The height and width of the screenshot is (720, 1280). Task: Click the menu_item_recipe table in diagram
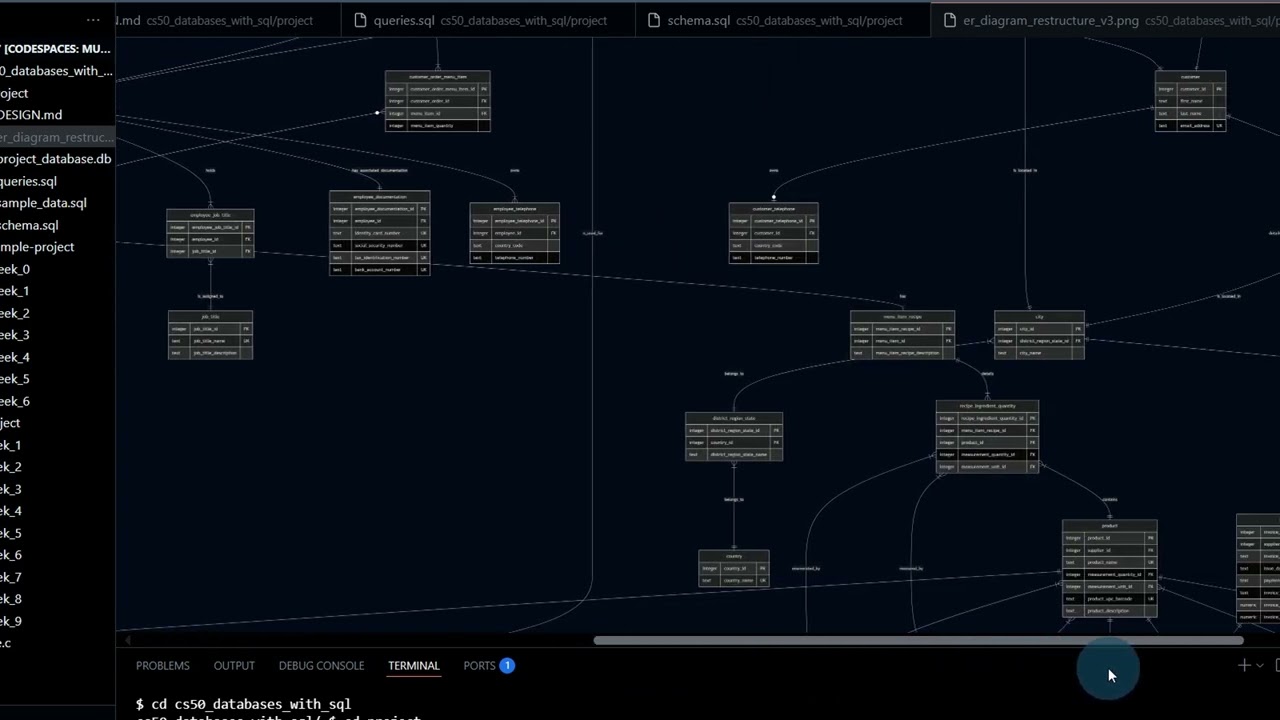902,335
